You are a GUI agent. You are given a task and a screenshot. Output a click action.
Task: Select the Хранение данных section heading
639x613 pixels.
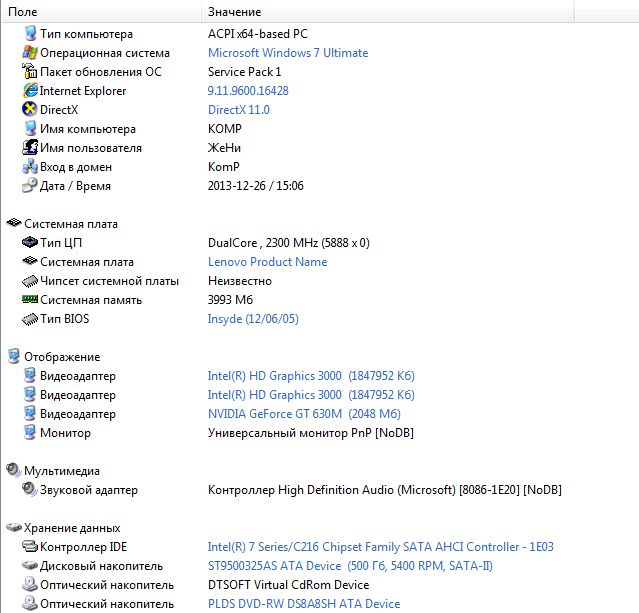[x=72, y=528]
